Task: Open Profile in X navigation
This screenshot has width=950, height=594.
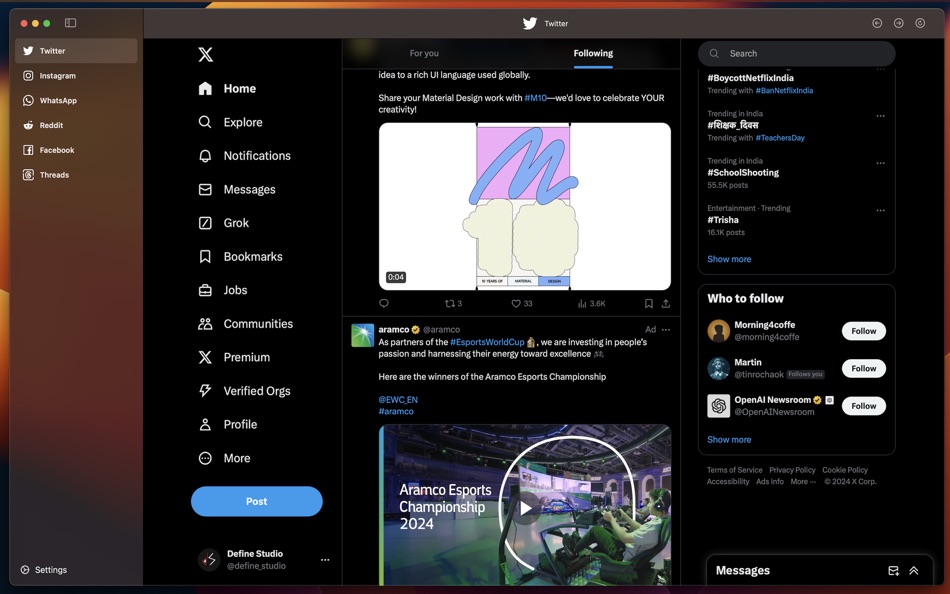Action: (228, 425)
